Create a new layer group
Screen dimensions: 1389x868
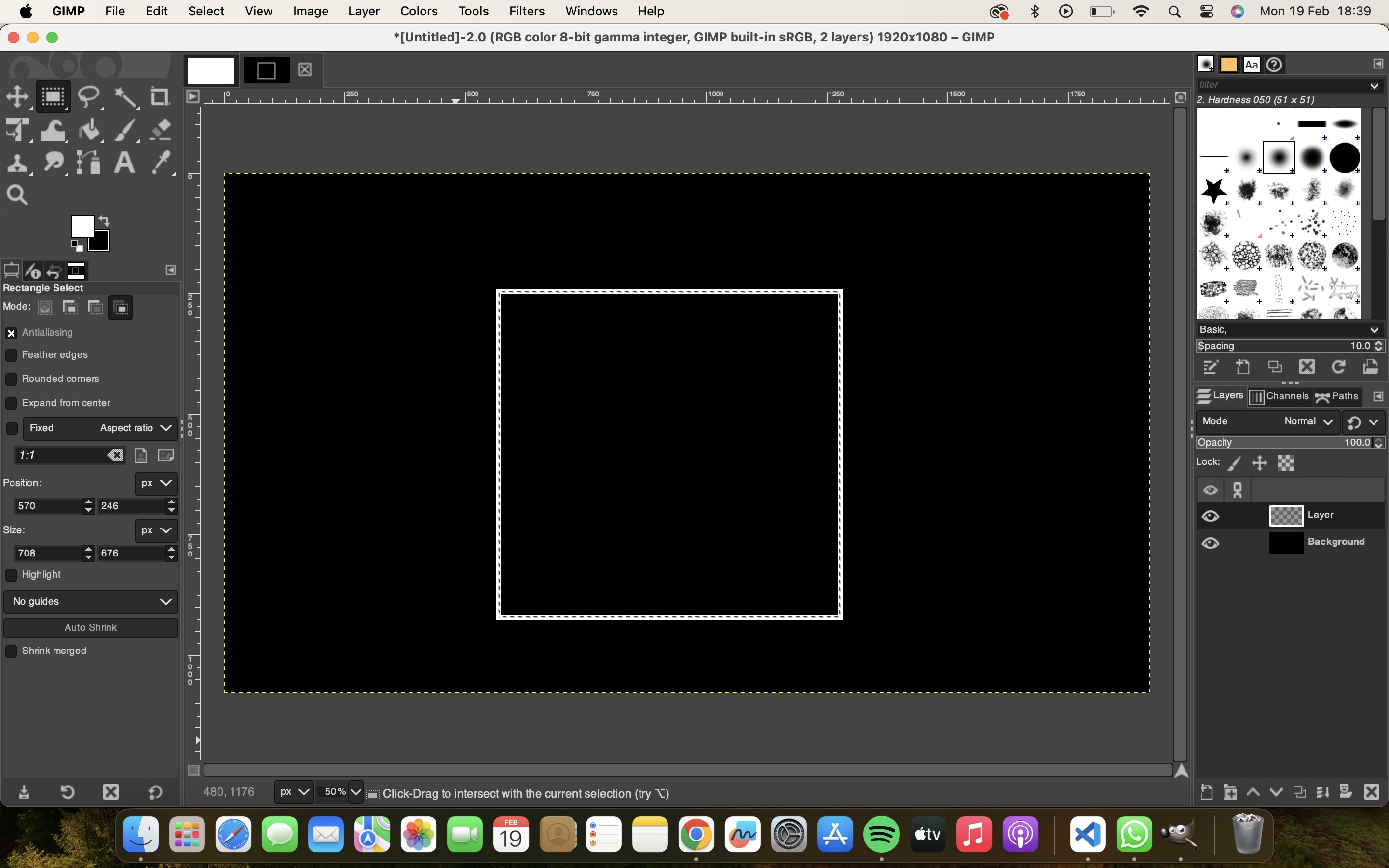(1230, 792)
